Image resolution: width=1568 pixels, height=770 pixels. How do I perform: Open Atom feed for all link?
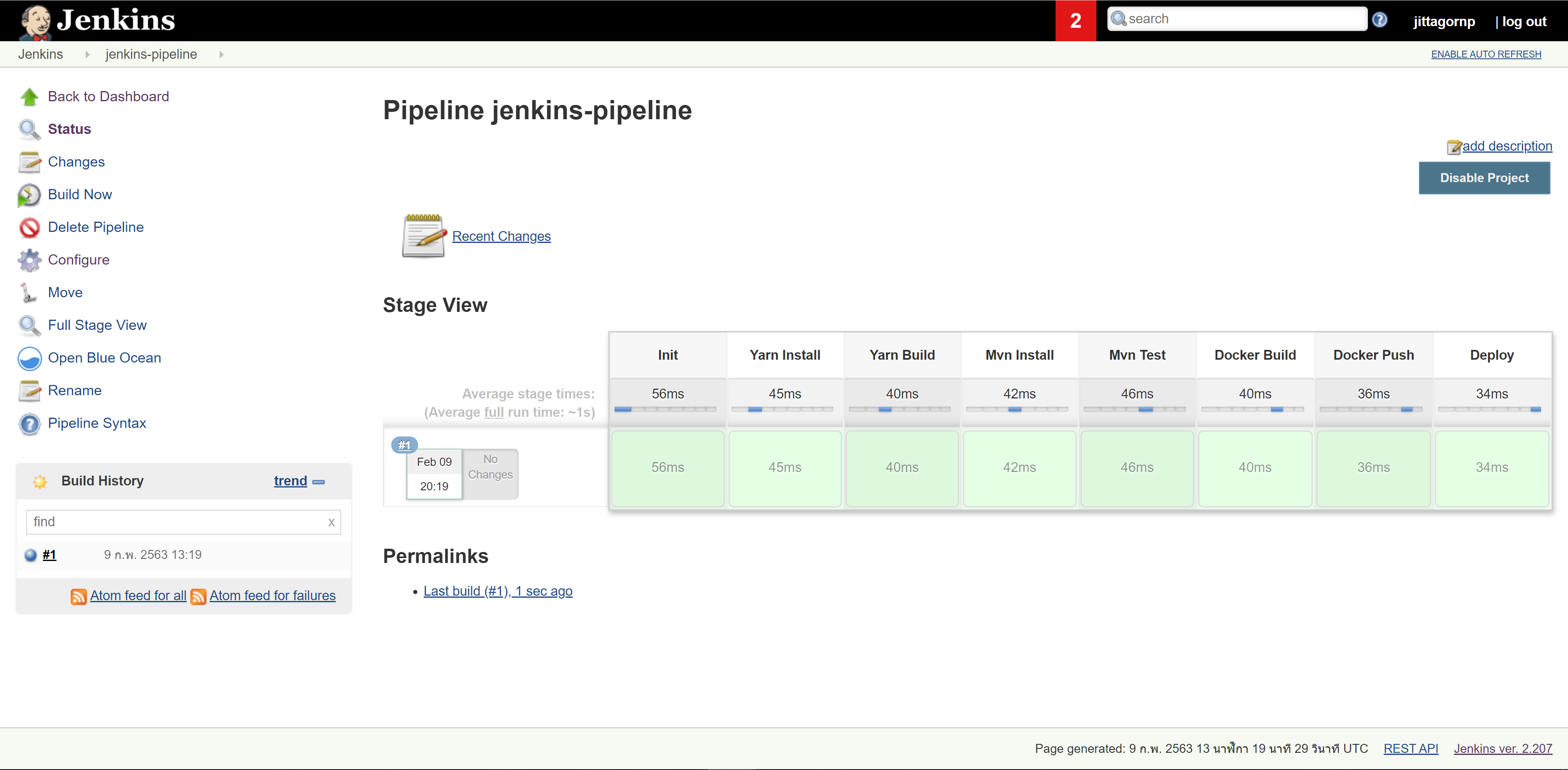click(x=138, y=596)
